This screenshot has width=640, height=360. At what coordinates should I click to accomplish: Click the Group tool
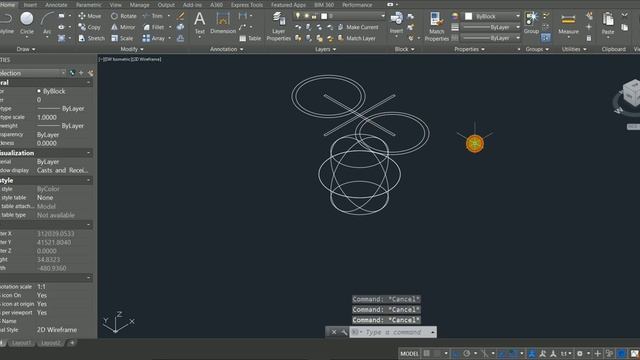tap(531, 23)
